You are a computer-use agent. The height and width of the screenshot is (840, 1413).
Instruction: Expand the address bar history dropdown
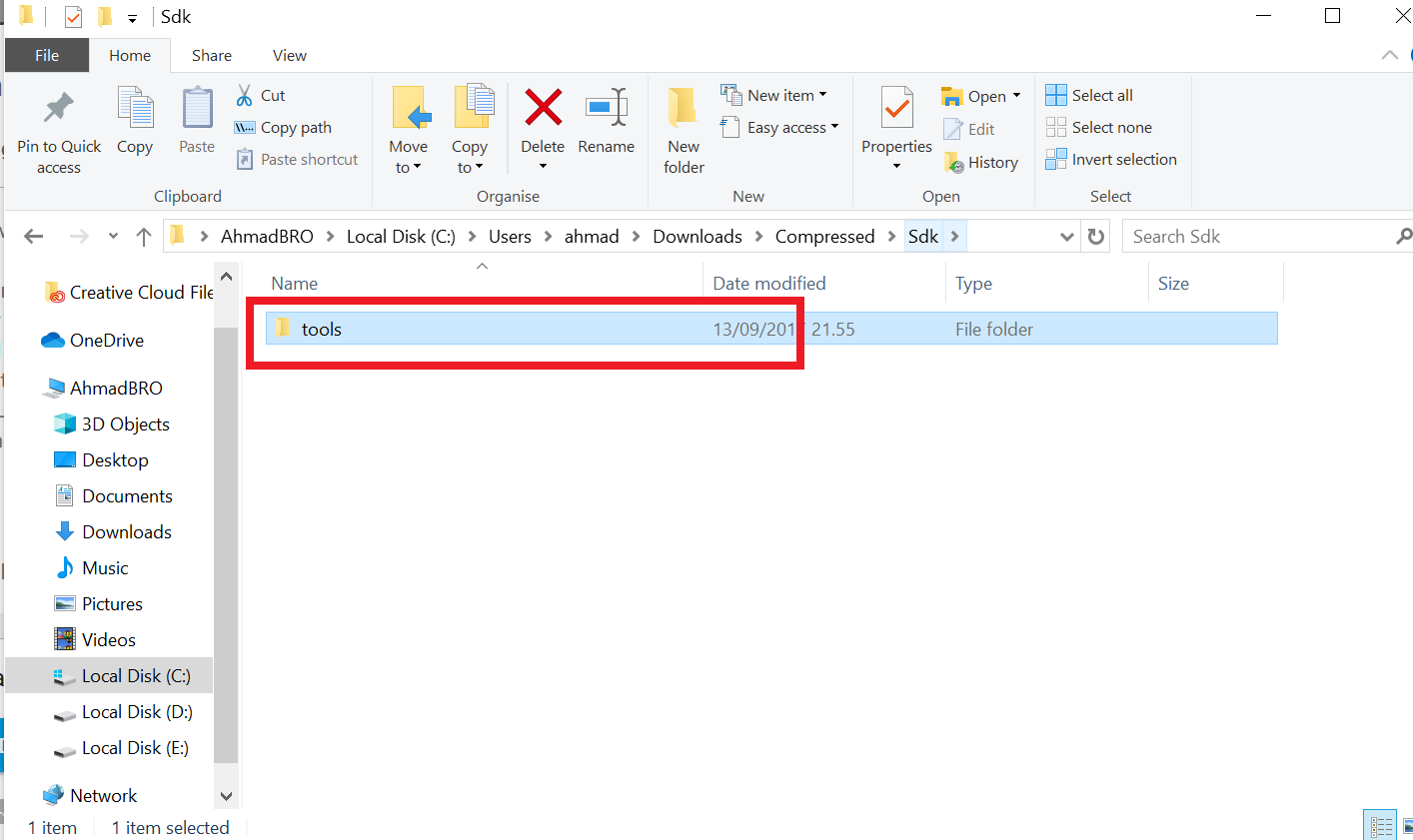click(1066, 237)
